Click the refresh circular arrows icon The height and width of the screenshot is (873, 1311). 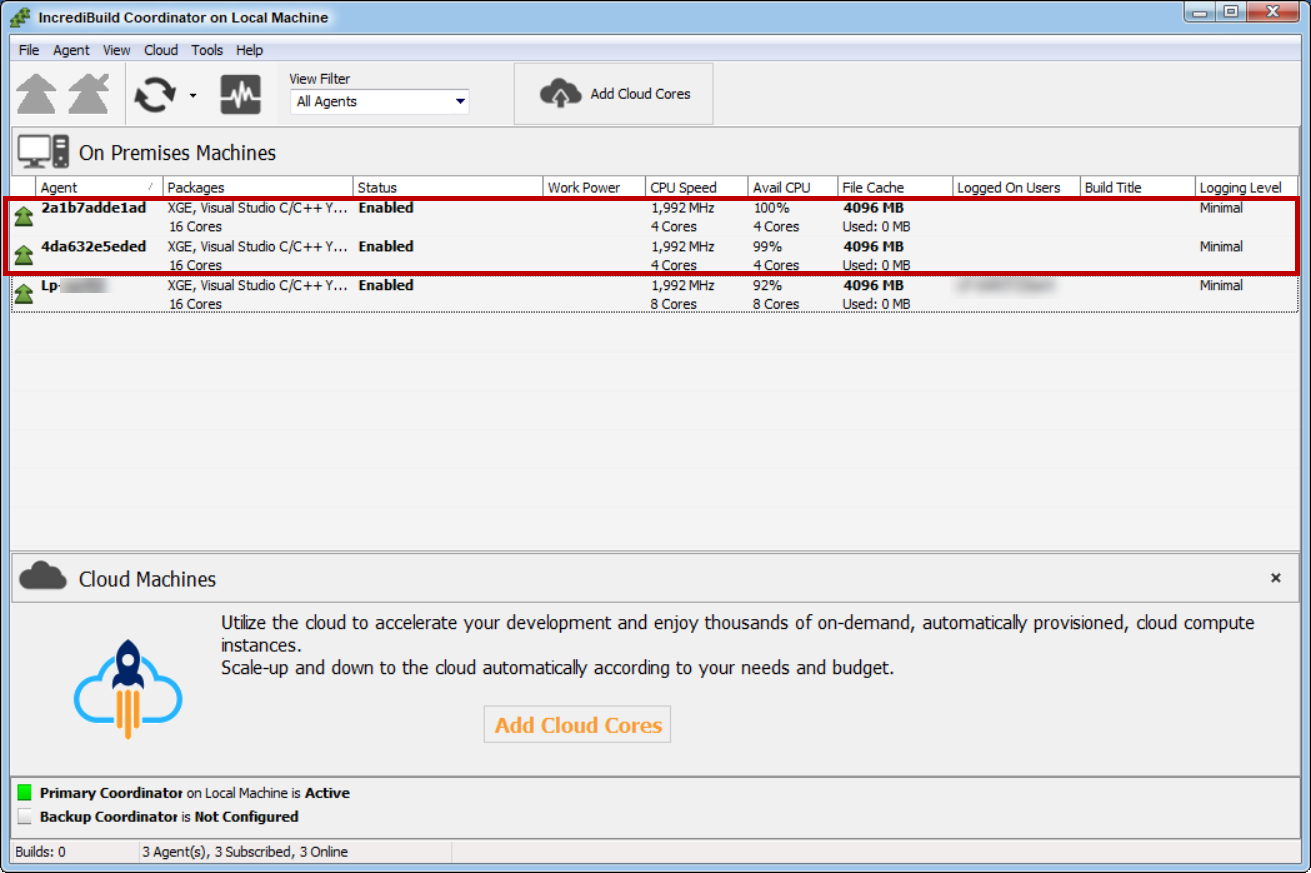click(155, 96)
